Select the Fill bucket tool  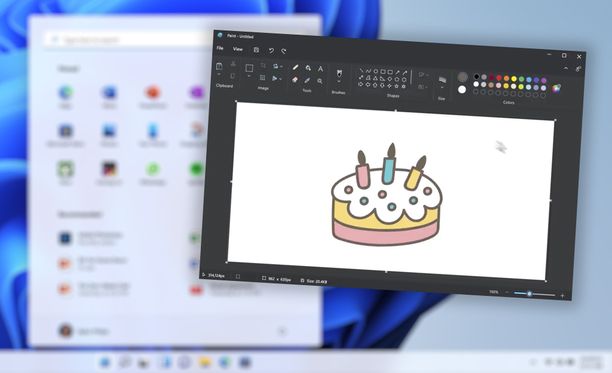[x=308, y=68]
